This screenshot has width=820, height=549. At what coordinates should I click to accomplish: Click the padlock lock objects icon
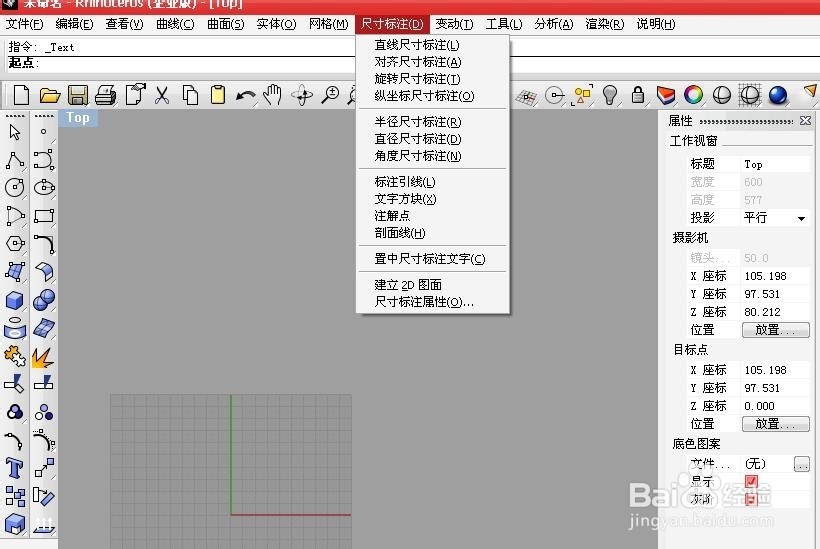[637, 95]
